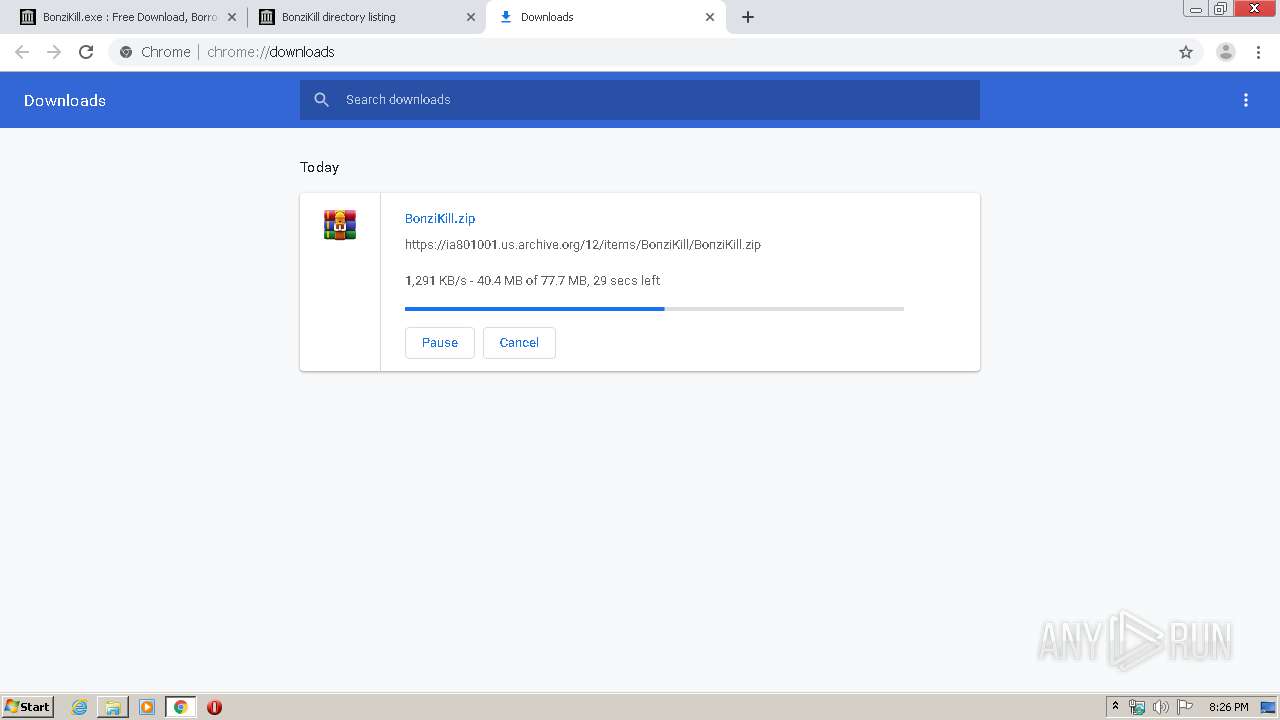Click the BonziKill.zip WinRAR file icon
This screenshot has width=1280, height=720.
[x=340, y=225]
